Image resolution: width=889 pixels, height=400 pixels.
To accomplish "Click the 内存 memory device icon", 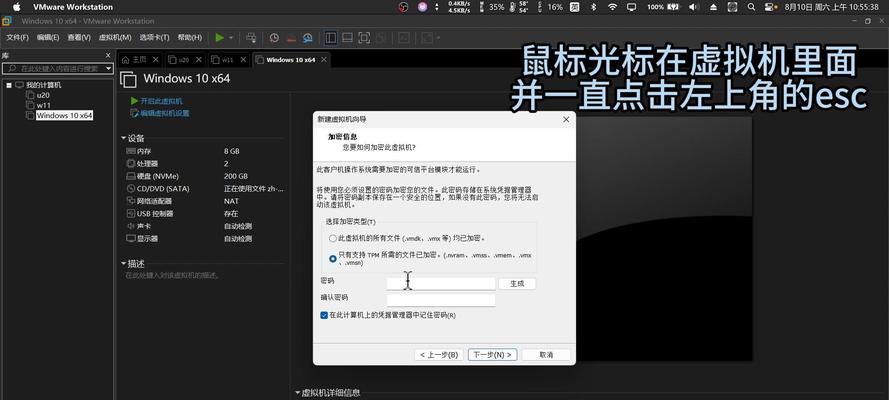I will coord(131,151).
